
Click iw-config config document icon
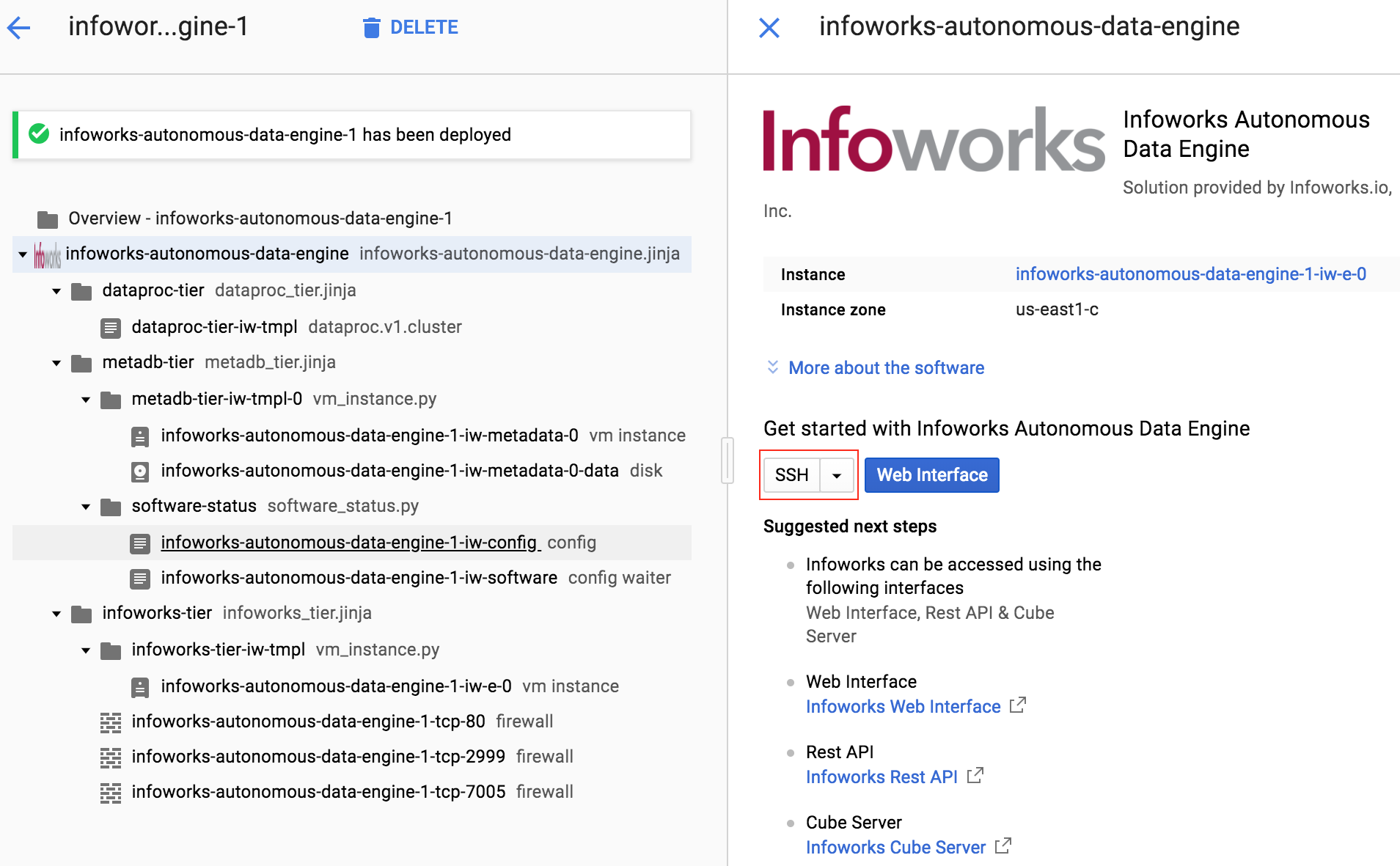140,543
